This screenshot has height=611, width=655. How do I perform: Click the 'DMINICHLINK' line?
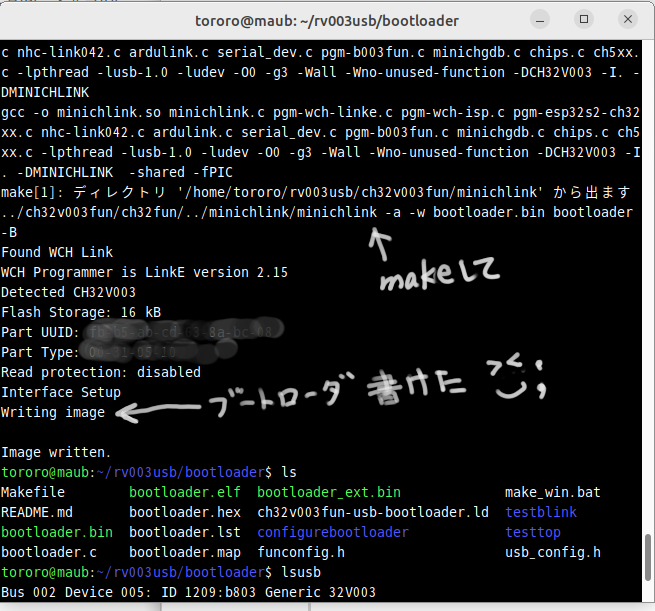coord(45,92)
